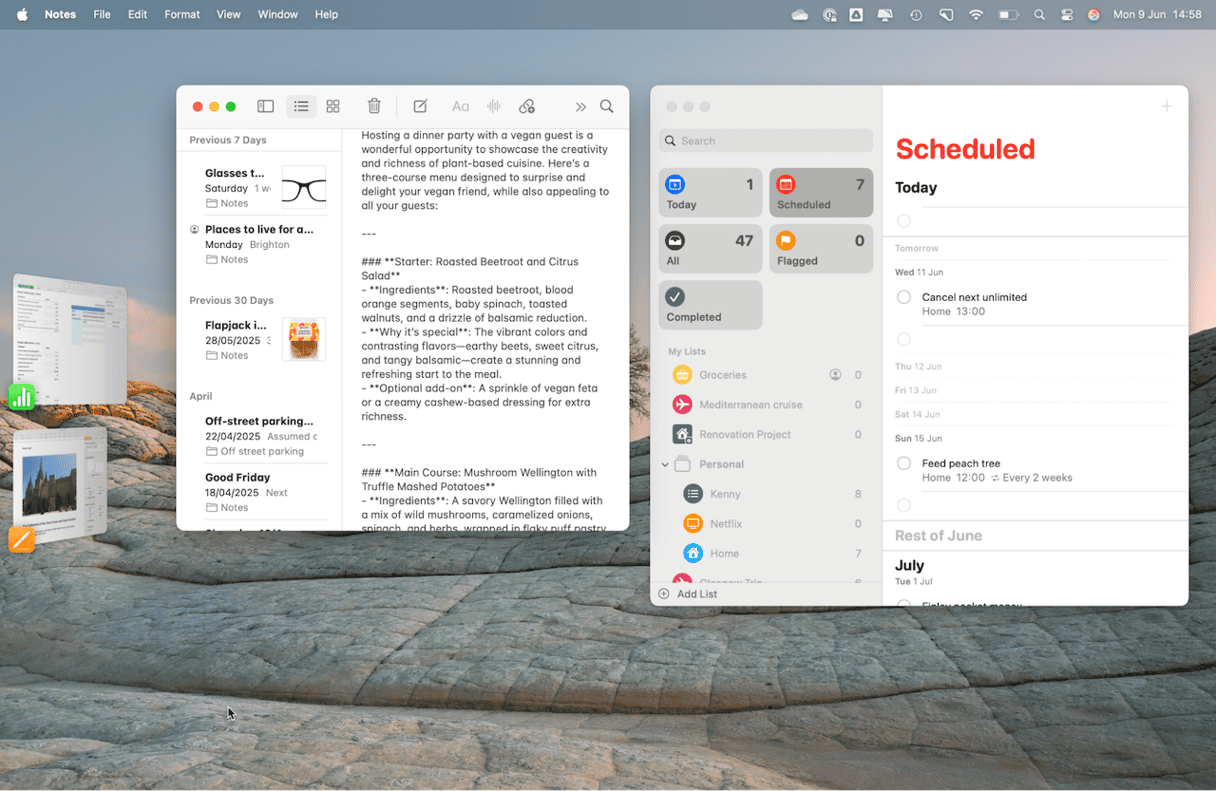Screen dimensions: 1216x791
Task: Open the Window menu in menu bar
Action: click(277, 15)
